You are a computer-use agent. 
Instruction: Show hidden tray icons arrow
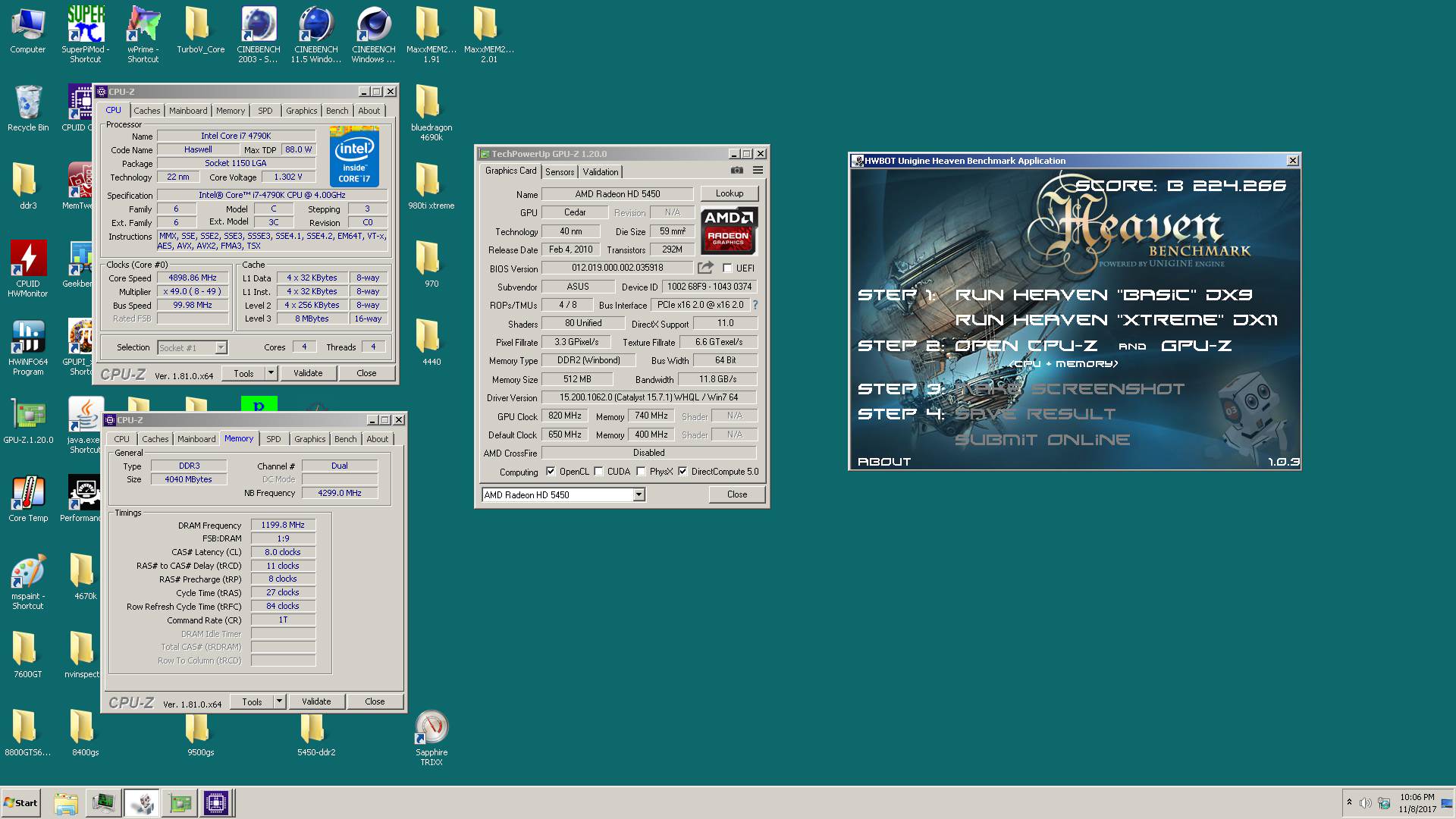coord(1349,802)
